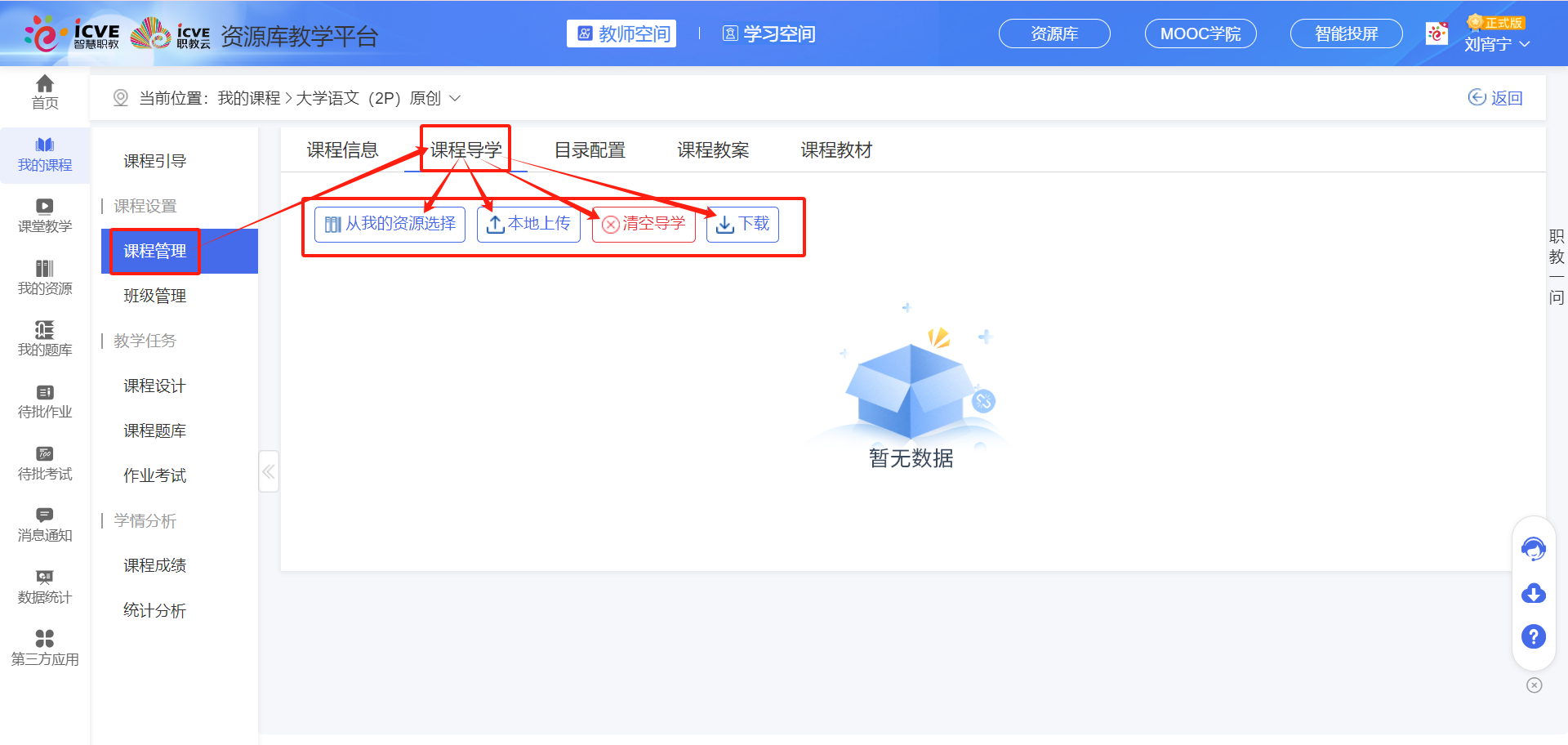The width and height of the screenshot is (1568, 745).
Task: Open the customer service headset icon
Action: [1534, 548]
